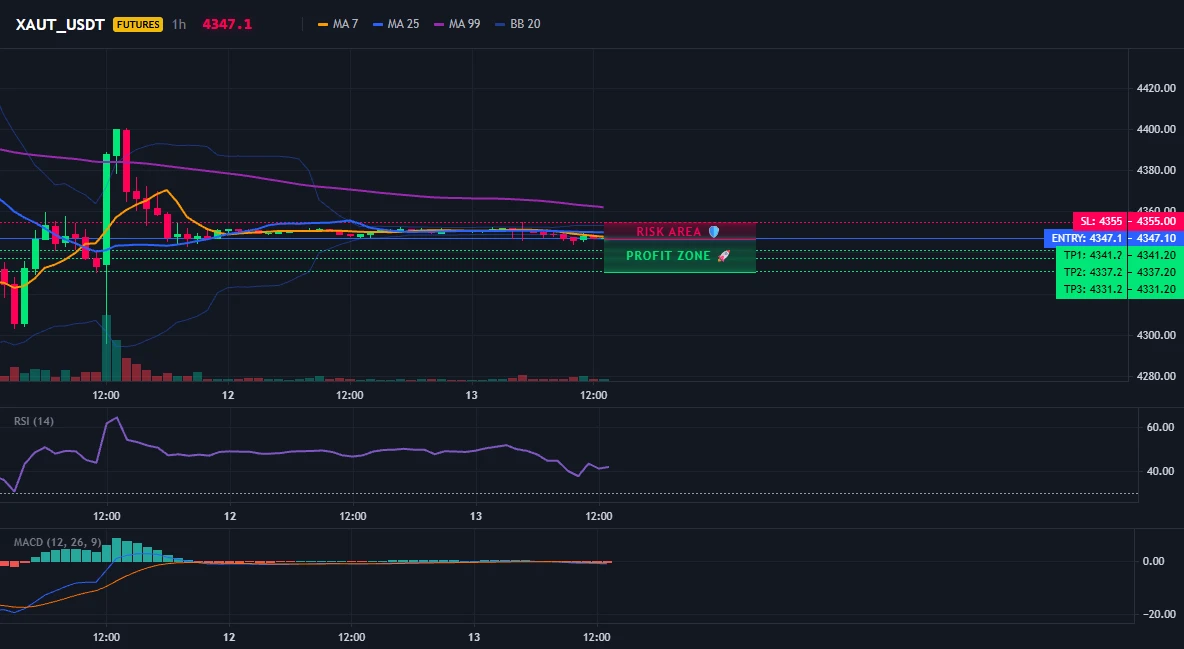Select the SL: 4355 price label
Screen dimensions: 1184x649
pyautogui.click(x=1100, y=221)
